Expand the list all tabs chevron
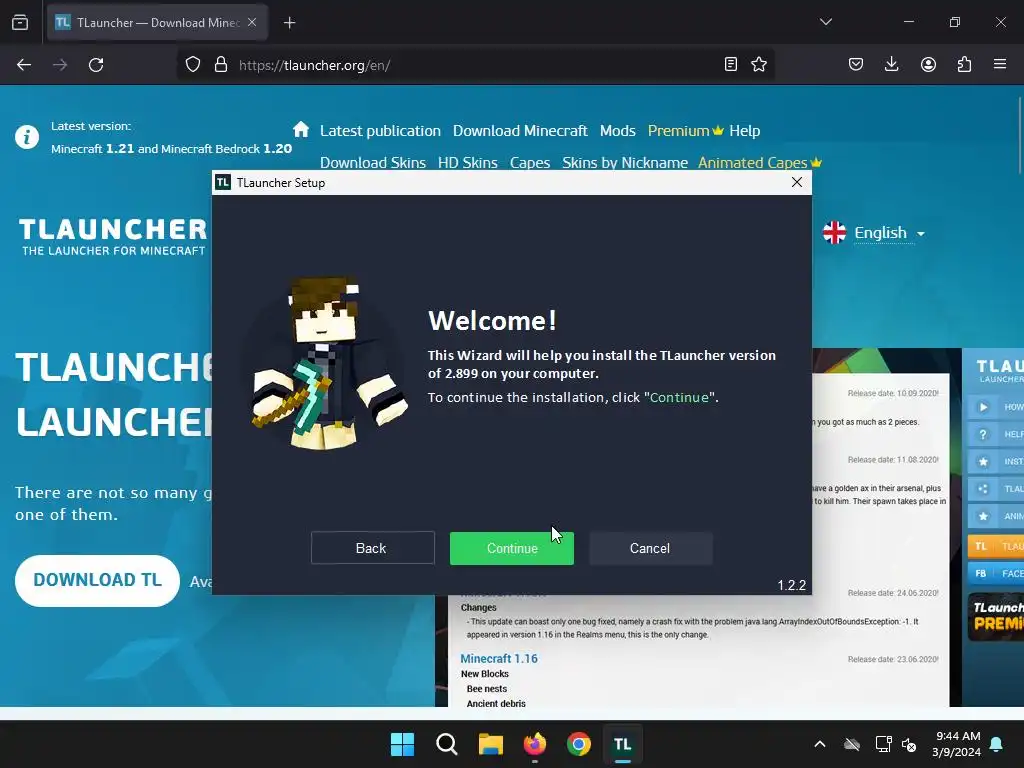This screenshot has height=768, width=1024. [x=825, y=22]
